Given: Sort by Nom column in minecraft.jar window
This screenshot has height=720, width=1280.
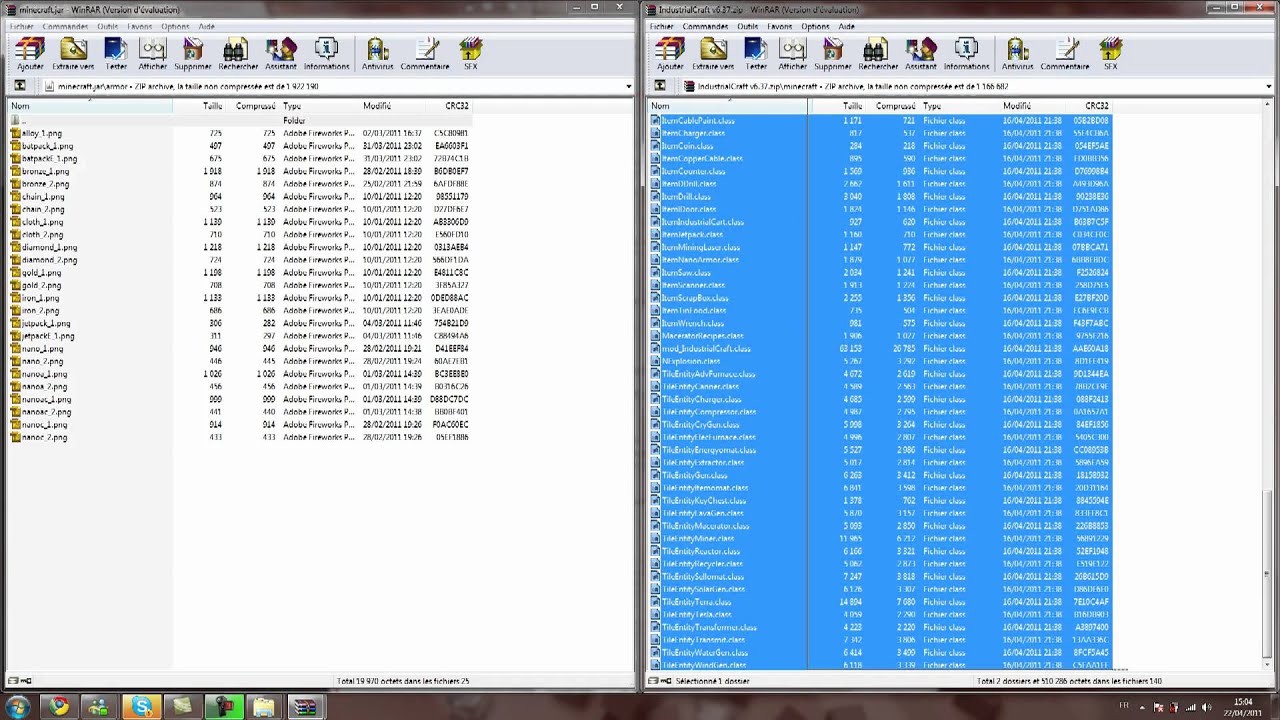Looking at the screenshot, I should click(90, 106).
